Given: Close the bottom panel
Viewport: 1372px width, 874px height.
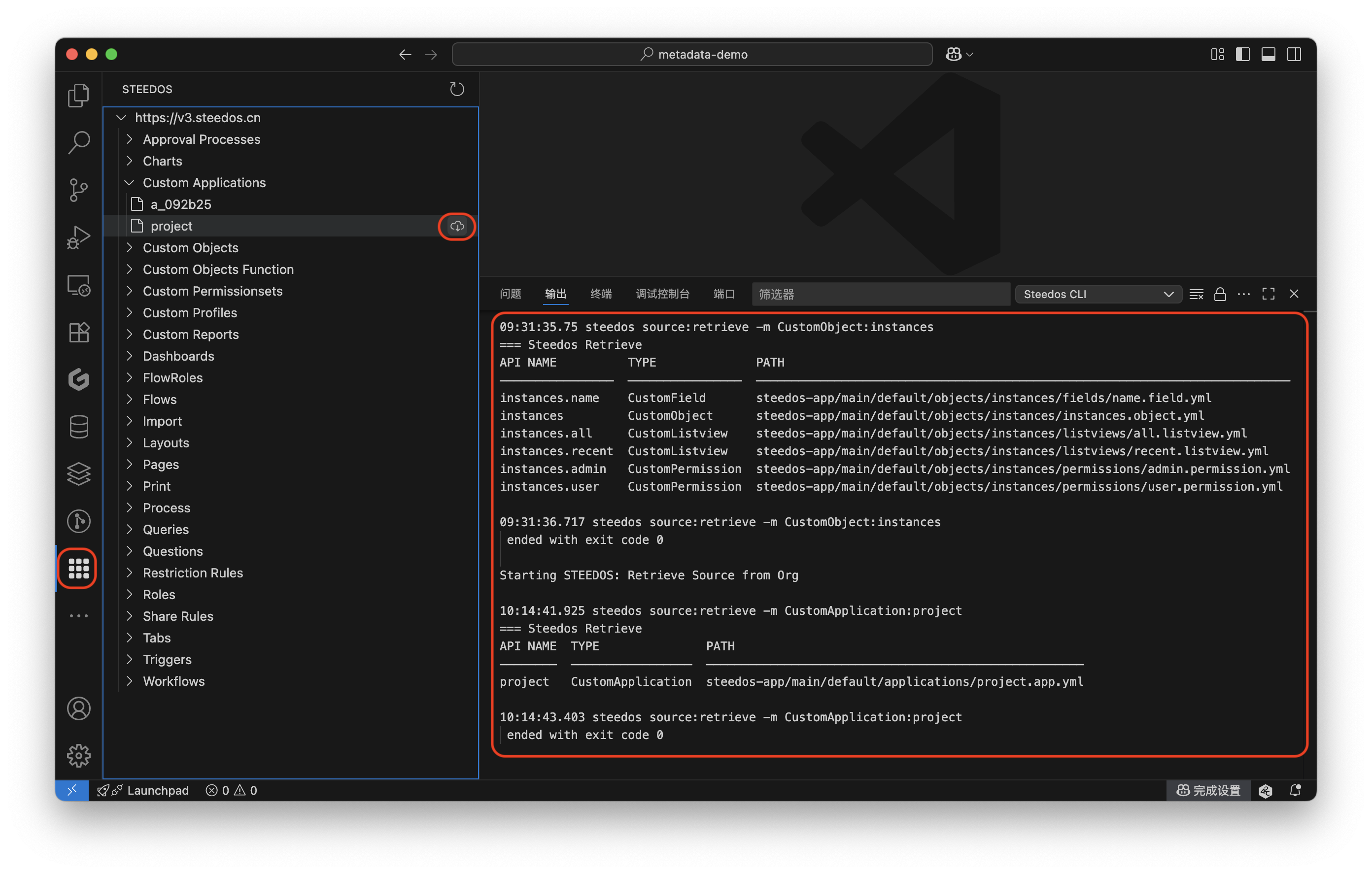Looking at the screenshot, I should [1294, 294].
